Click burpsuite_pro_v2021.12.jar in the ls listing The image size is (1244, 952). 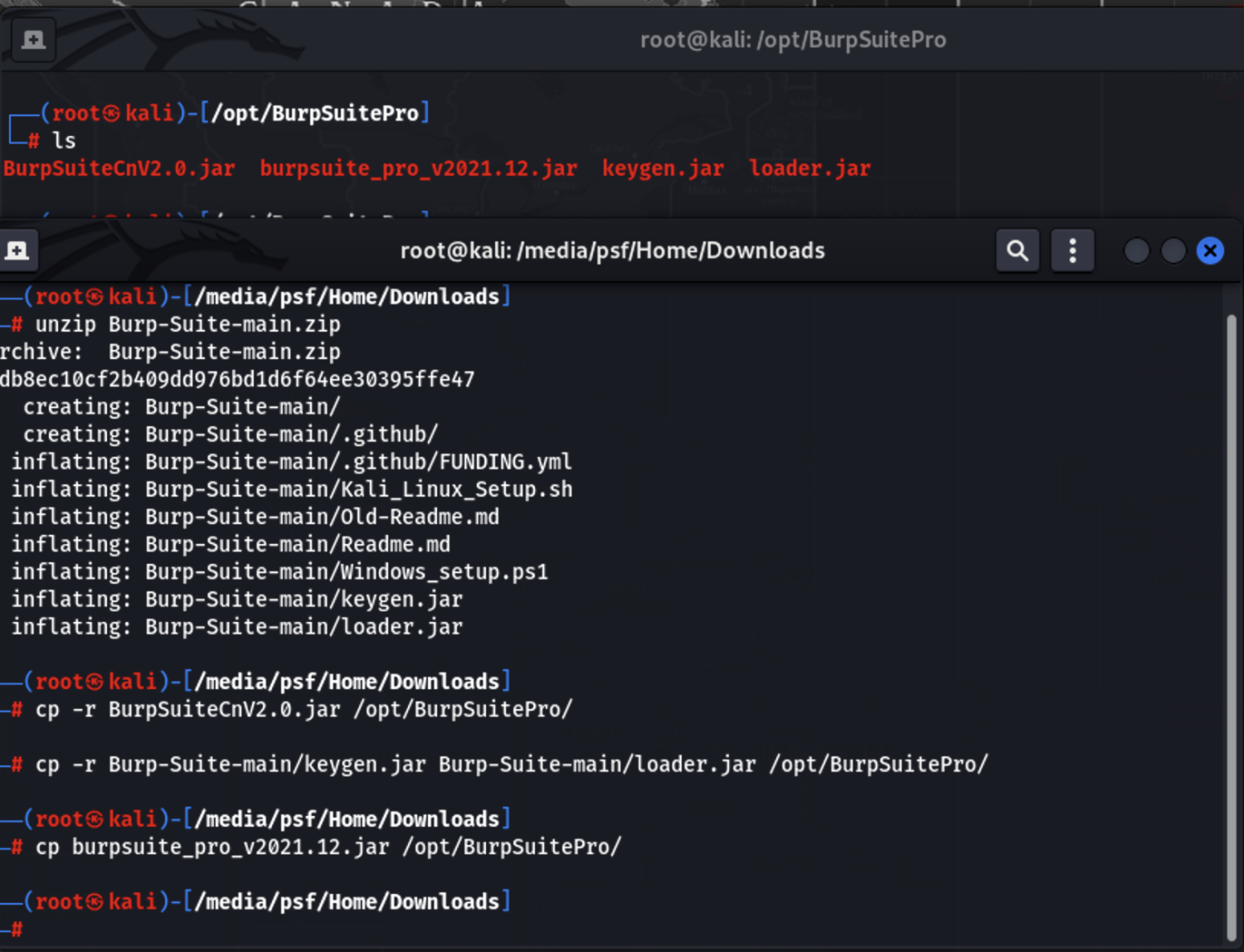pyautogui.click(x=418, y=168)
